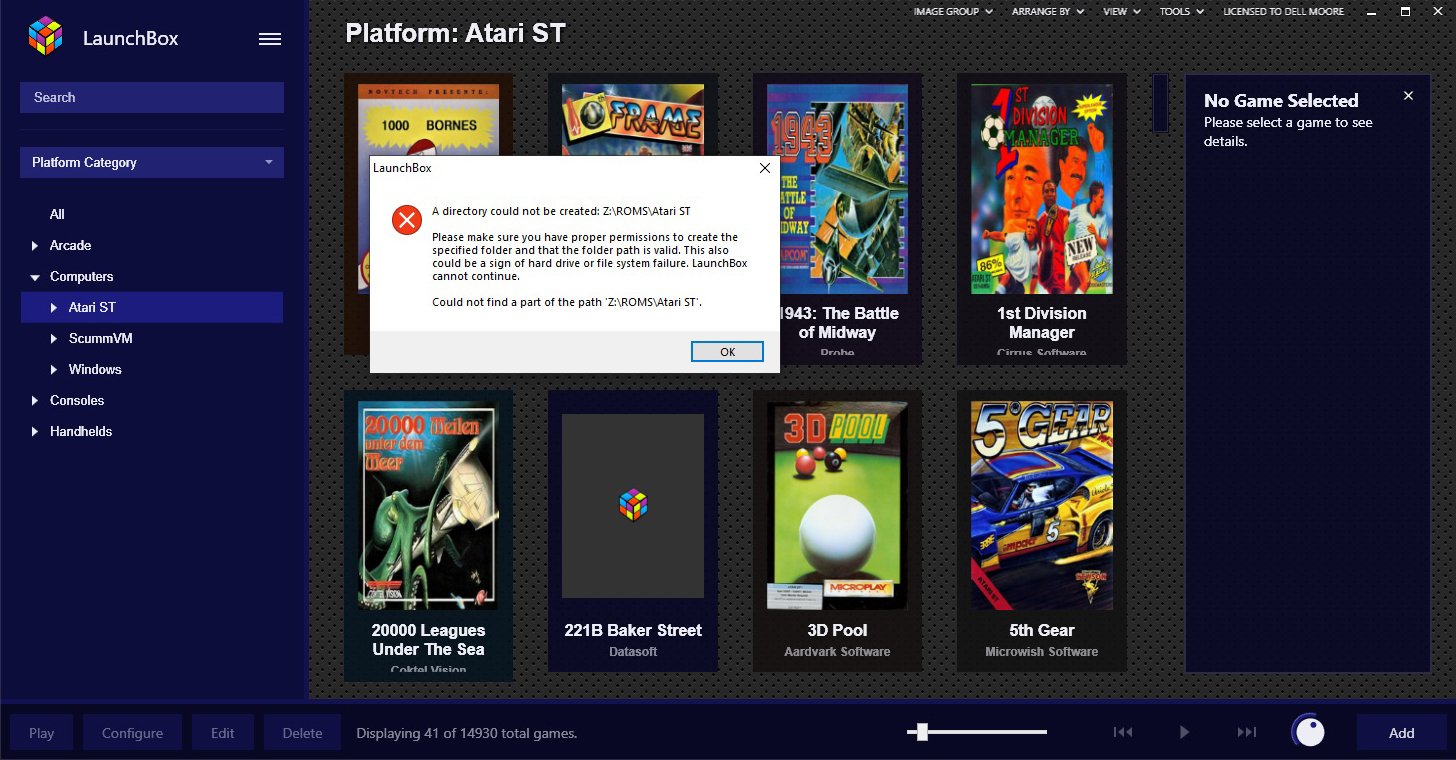Maximize the LaunchBox window
This screenshot has height=760, width=1456.
(x=1405, y=11)
